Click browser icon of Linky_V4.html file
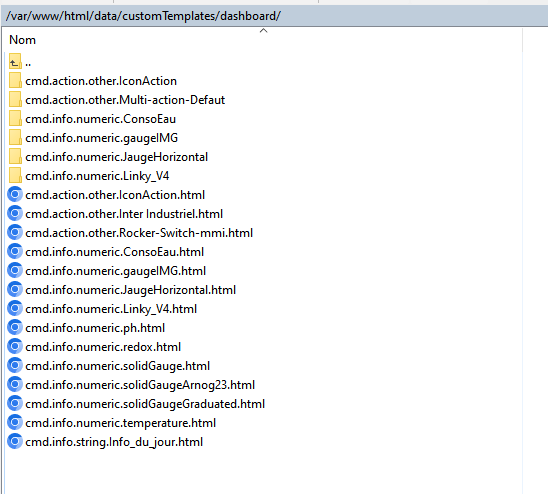The height and width of the screenshot is (494, 548). (x=15, y=308)
